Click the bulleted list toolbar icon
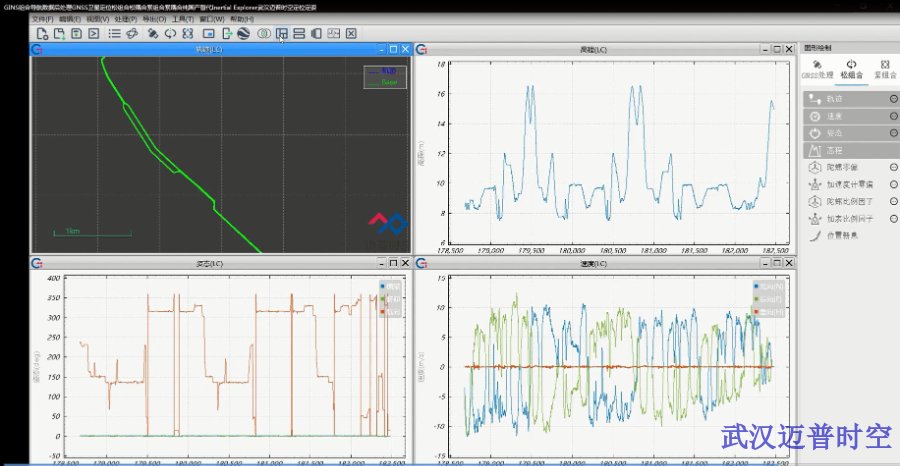The width and height of the screenshot is (900, 466). (114, 33)
